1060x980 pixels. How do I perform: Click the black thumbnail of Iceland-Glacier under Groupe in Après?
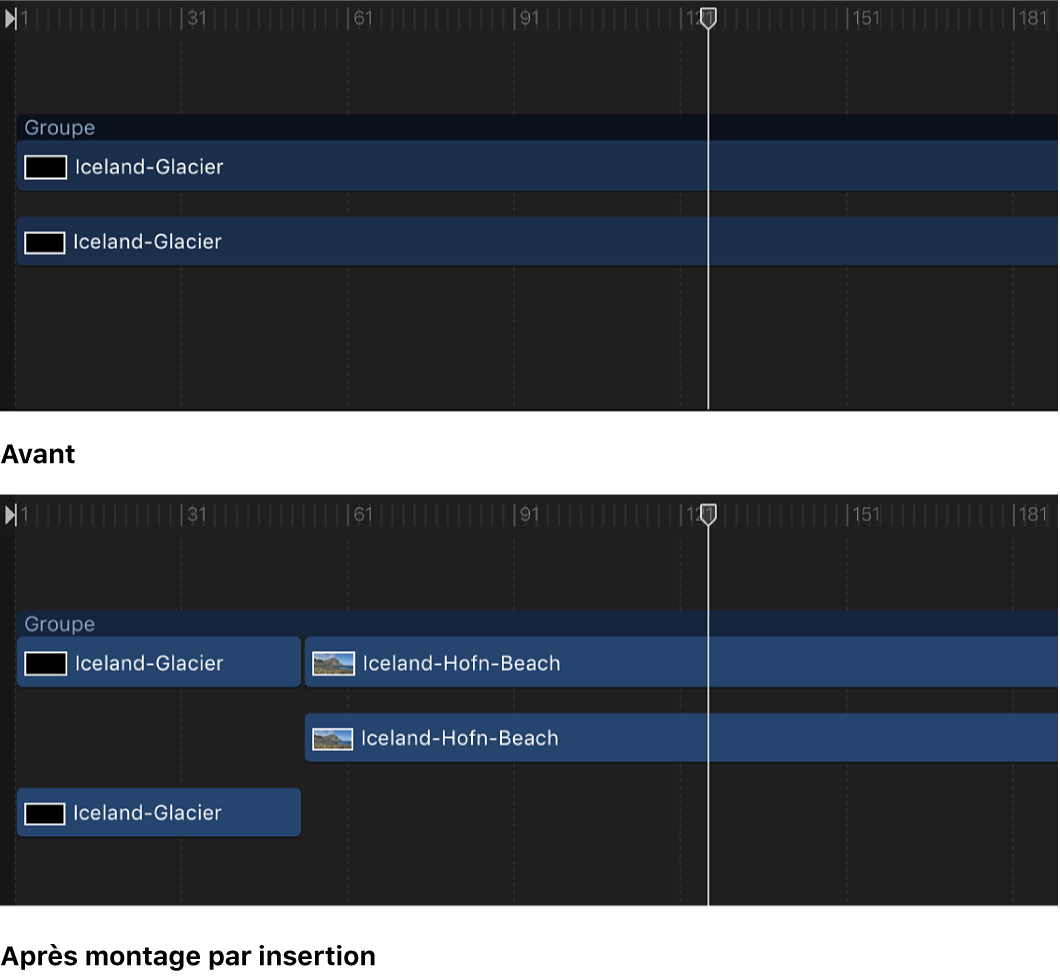click(x=45, y=663)
